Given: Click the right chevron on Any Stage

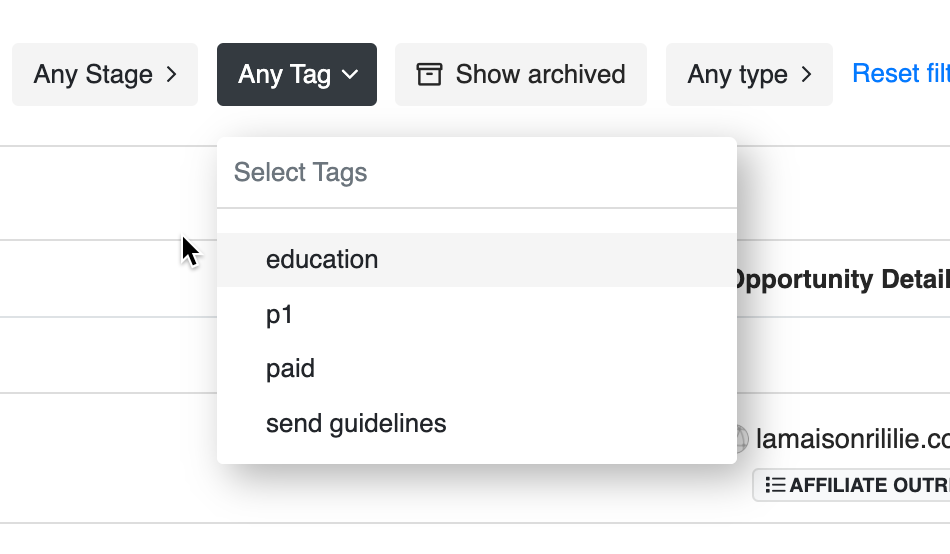Looking at the screenshot, I should click(x=171, y=75).
